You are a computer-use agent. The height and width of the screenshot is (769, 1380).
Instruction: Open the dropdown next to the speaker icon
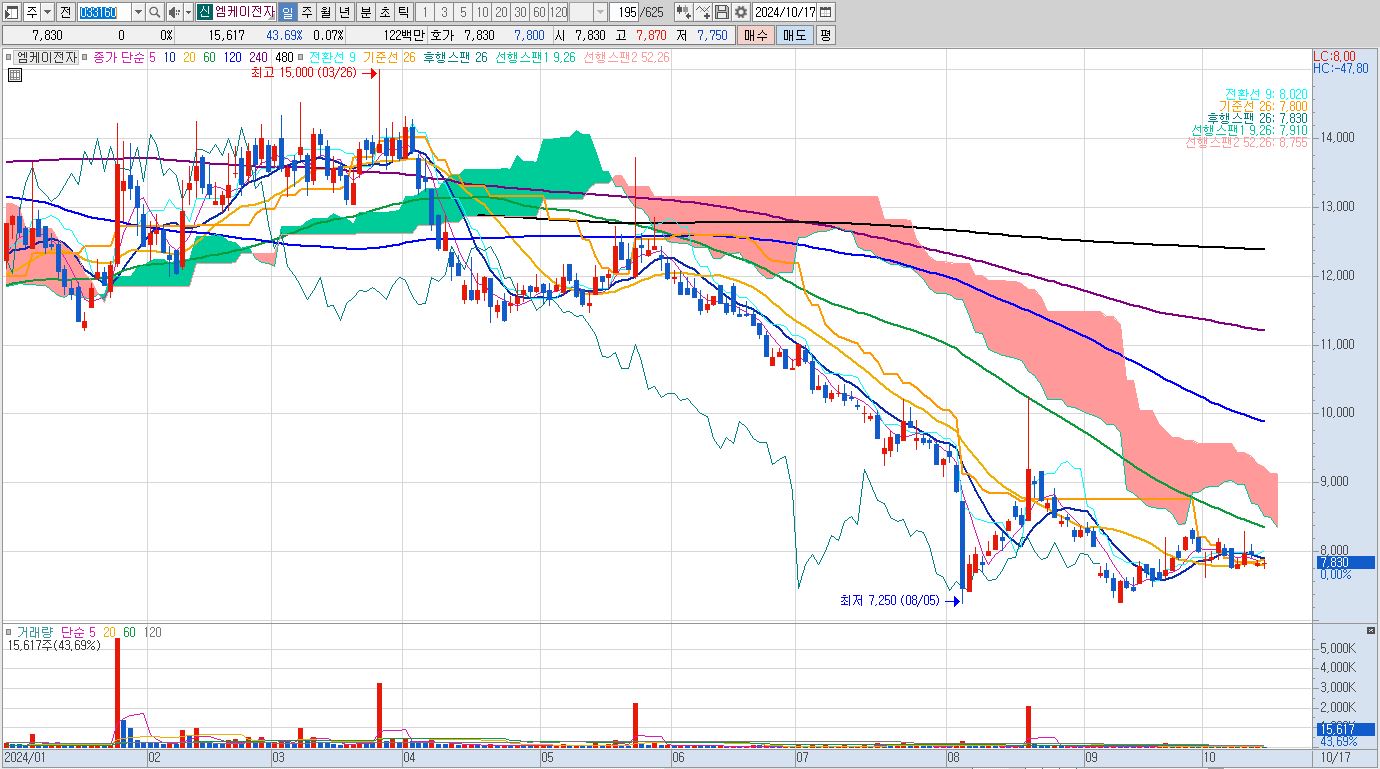pos(188,12)
